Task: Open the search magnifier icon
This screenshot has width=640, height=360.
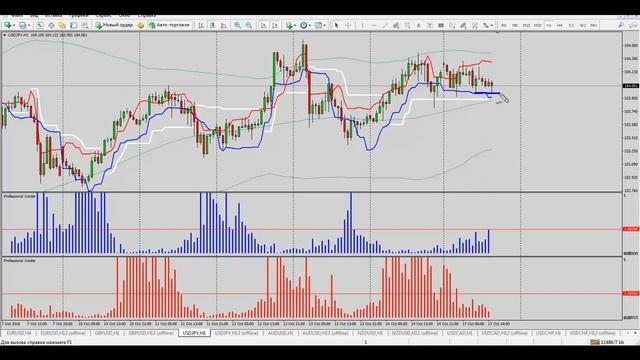Action: pos(621,25)
